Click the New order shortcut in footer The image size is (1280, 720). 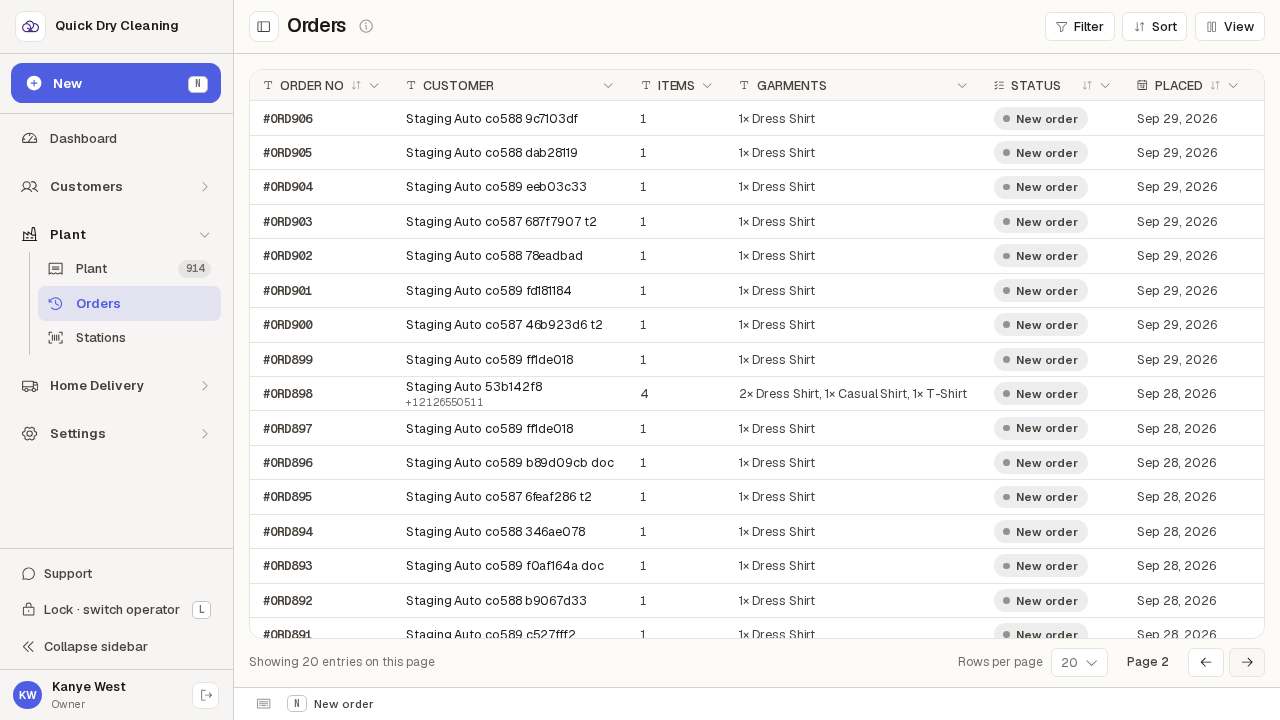pyautogui.click(x=330, y=704)
